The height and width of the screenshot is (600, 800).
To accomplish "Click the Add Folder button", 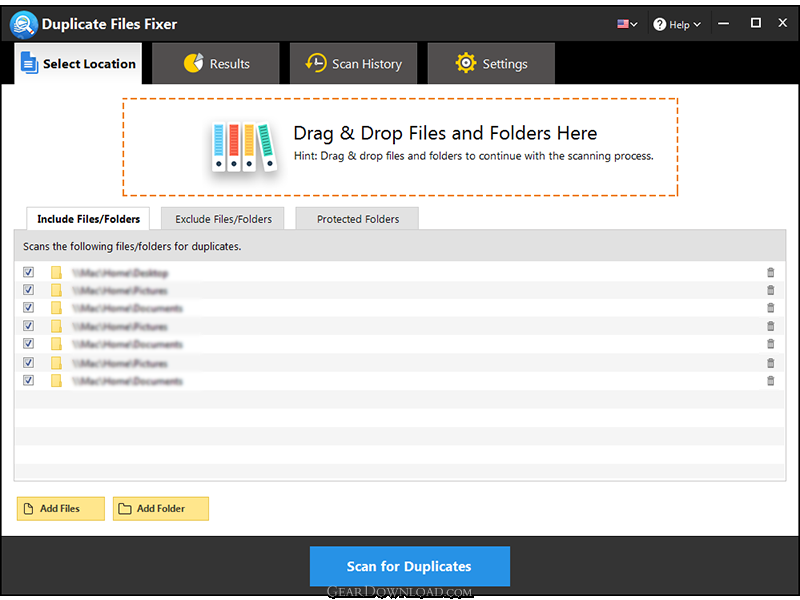I will (x=161, y=509).
